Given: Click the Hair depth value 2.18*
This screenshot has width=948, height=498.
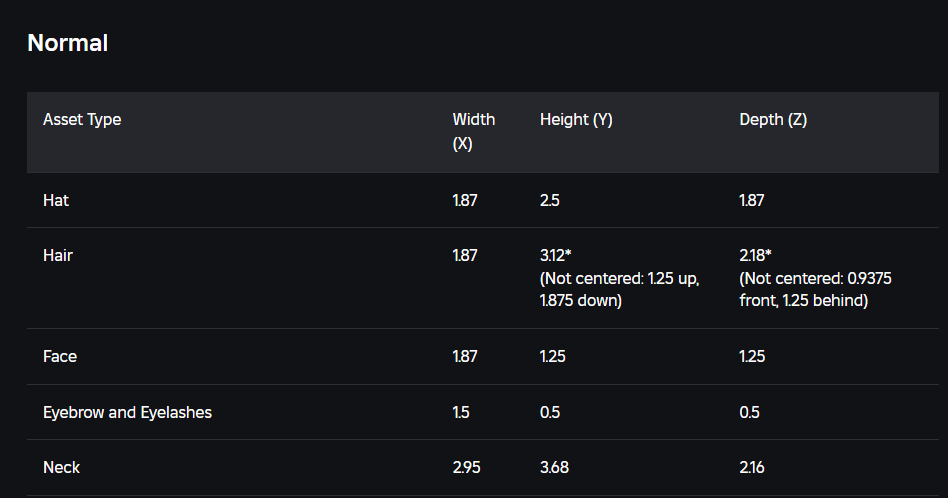Looking at the screenshot, I should [755, 255].
